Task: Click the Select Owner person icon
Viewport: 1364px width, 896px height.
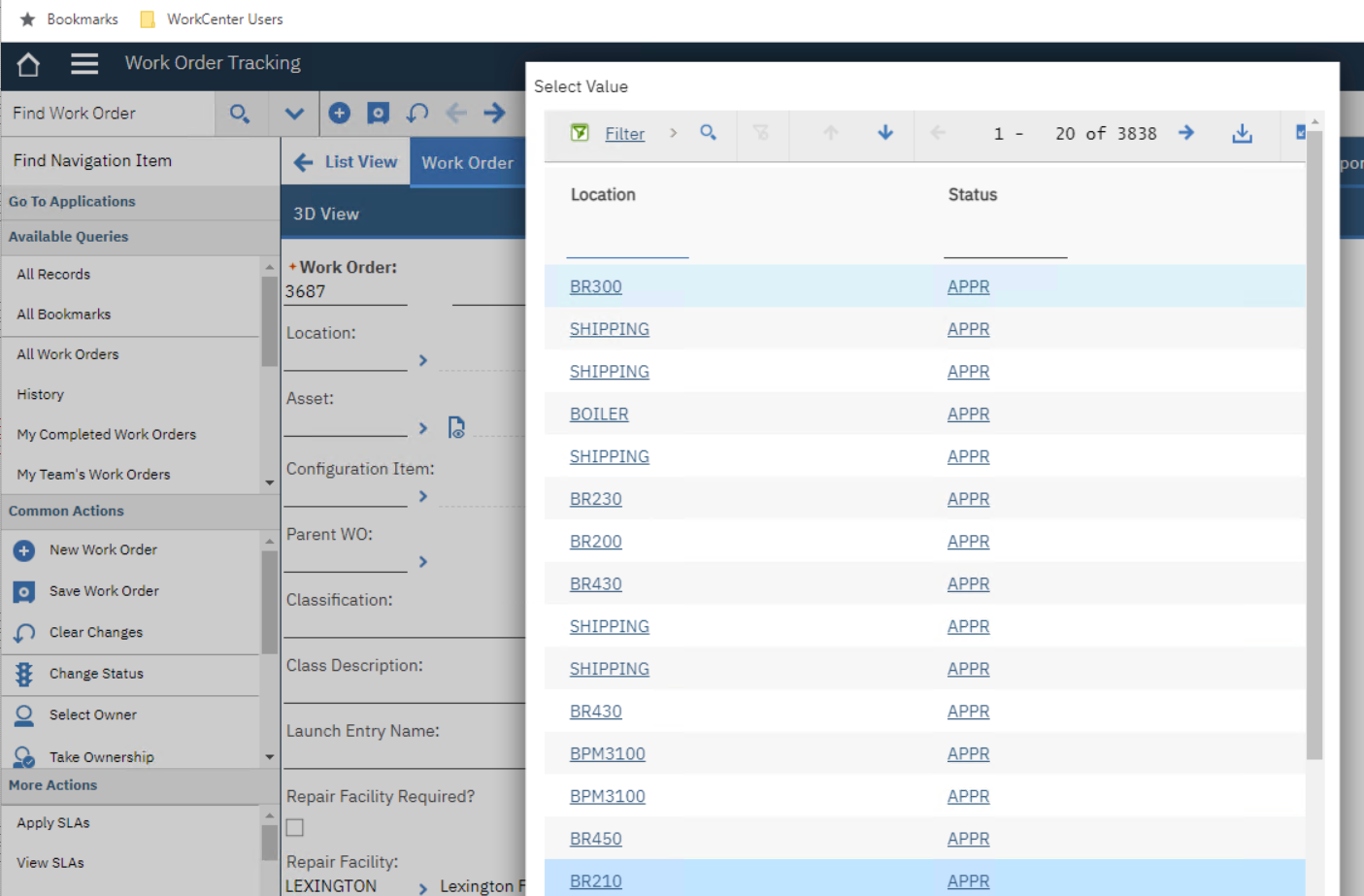Action: (24, 715)
